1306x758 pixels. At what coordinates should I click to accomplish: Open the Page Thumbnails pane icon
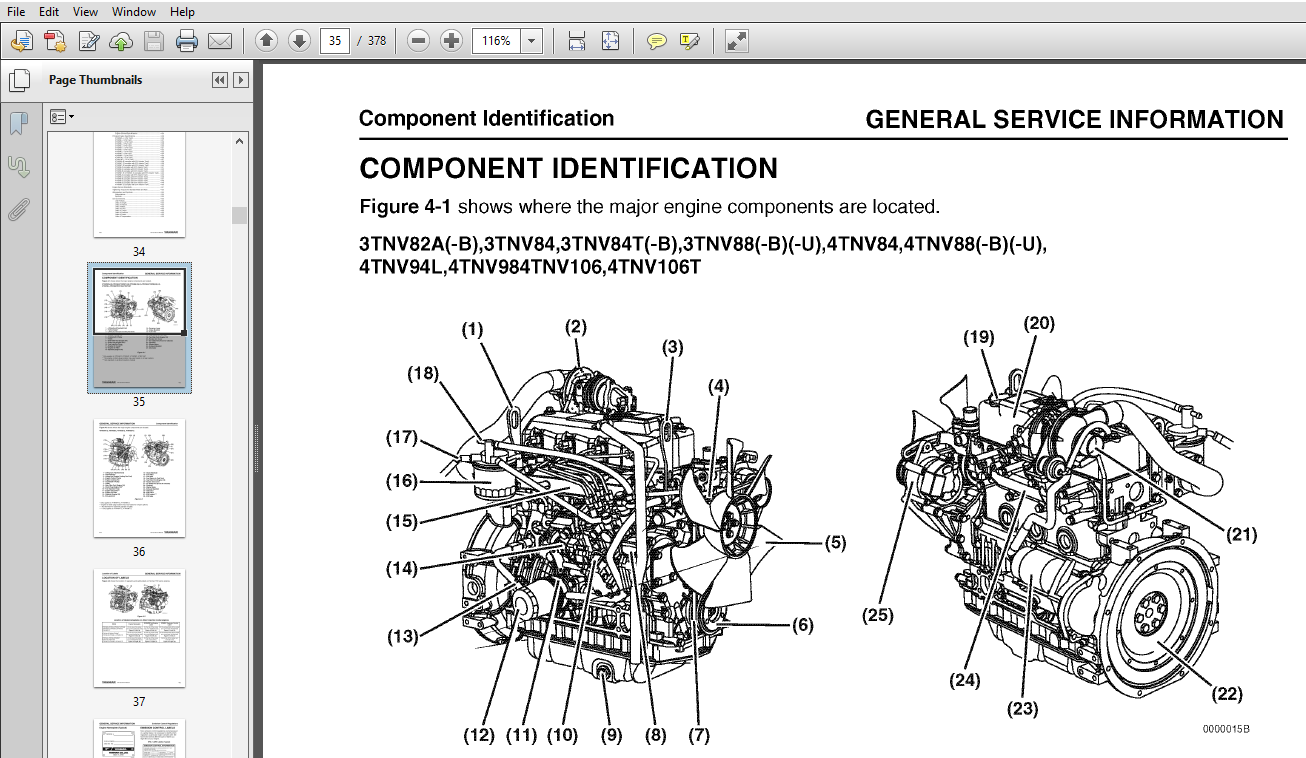[19, 80]
